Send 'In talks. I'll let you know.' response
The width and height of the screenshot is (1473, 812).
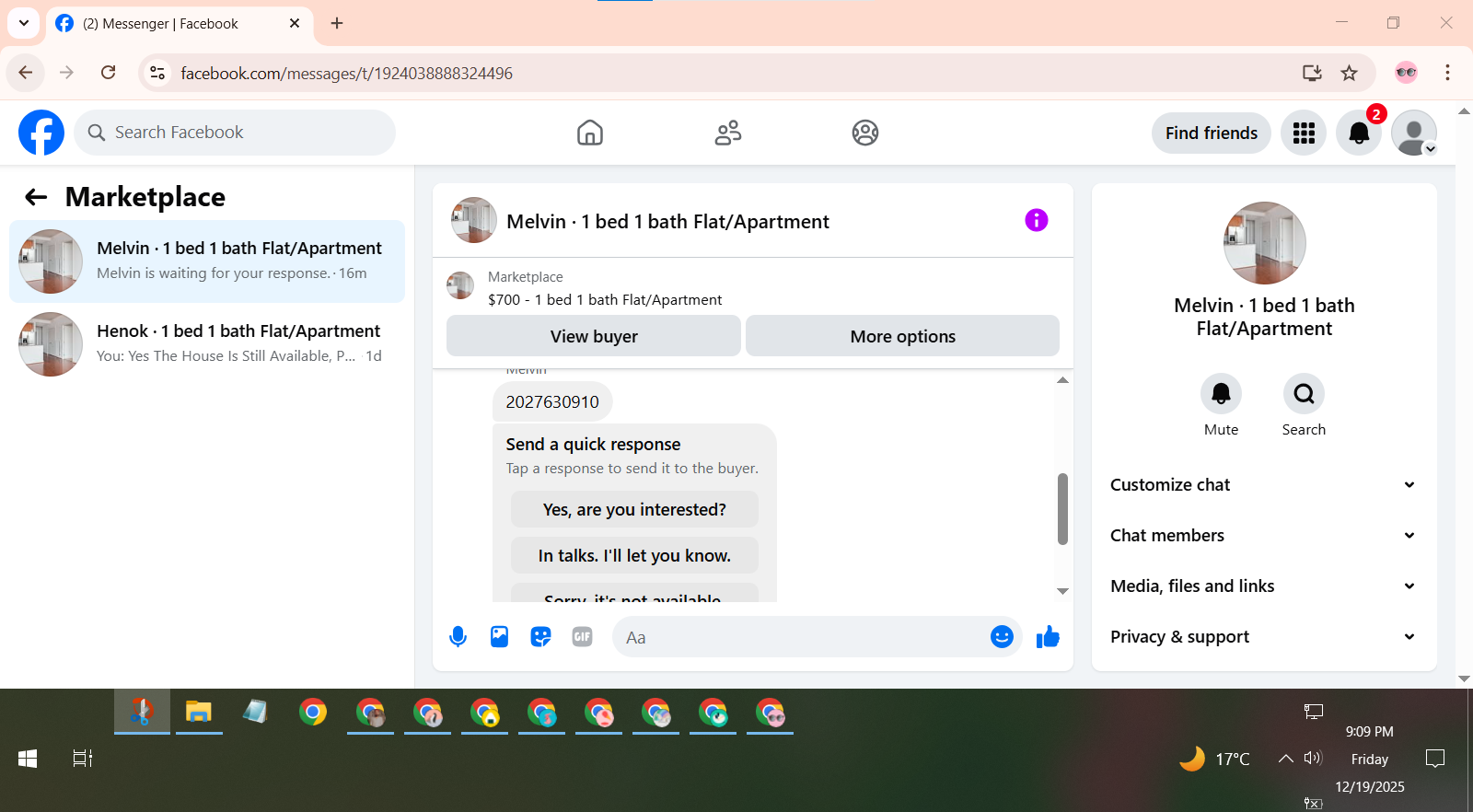click(634, 555)
